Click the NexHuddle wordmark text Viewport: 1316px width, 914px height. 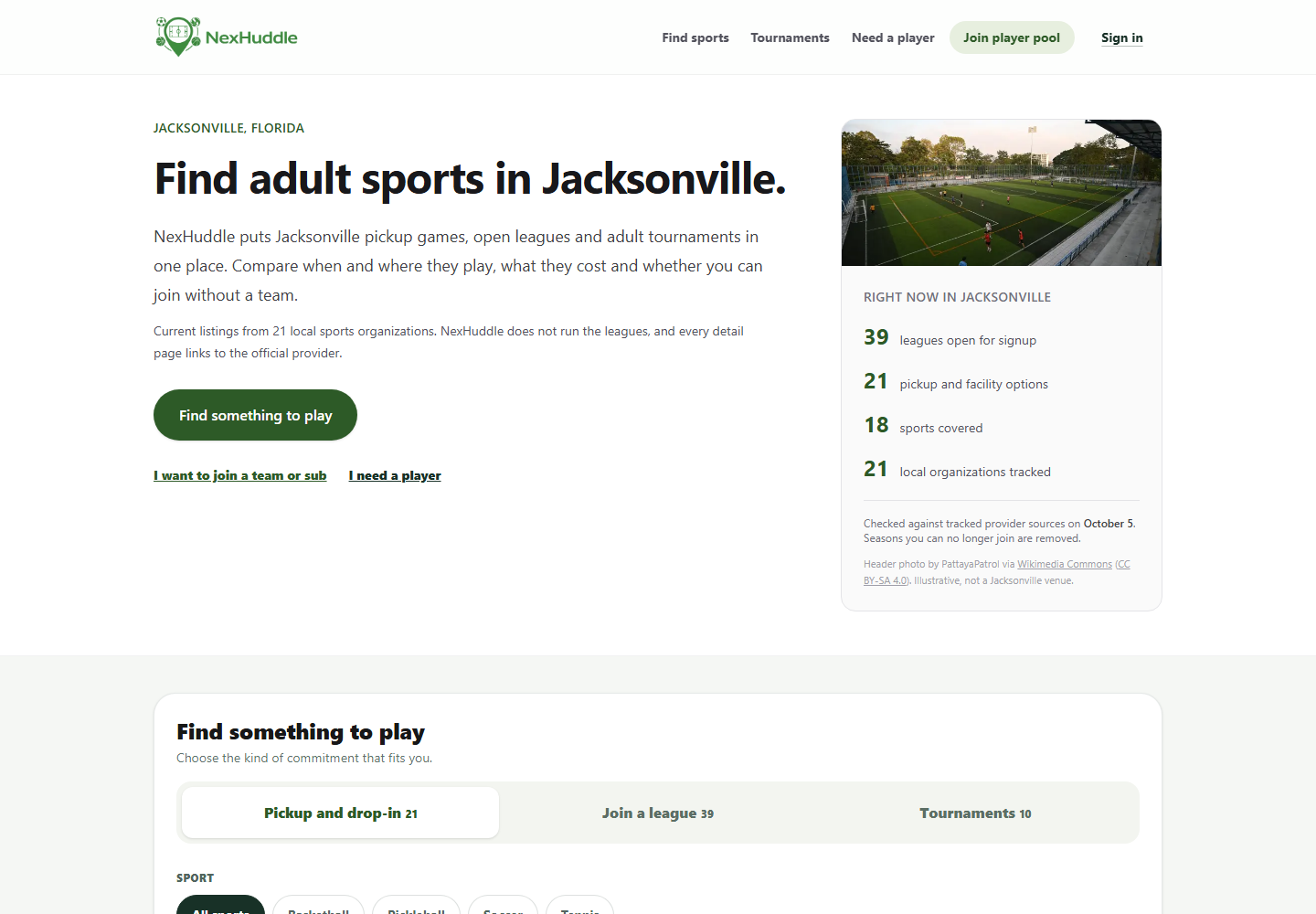pos(251,37)
